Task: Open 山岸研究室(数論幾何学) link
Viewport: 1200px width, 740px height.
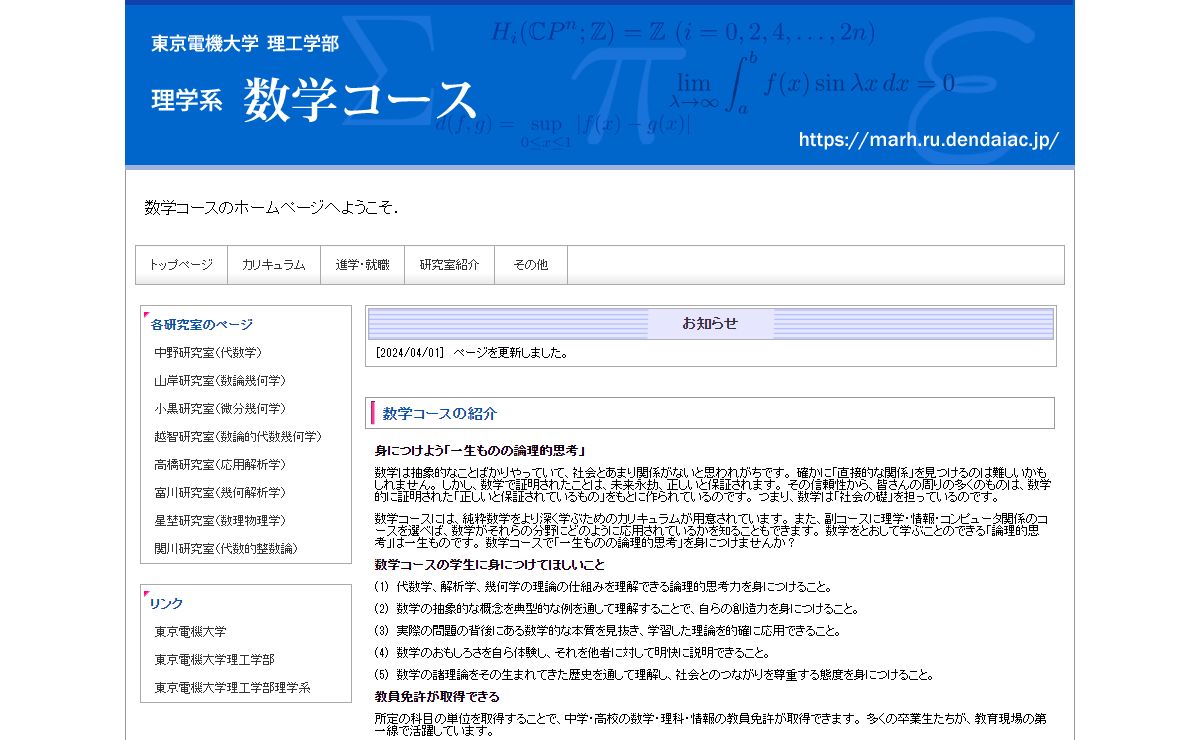Action: click(220, 381)
